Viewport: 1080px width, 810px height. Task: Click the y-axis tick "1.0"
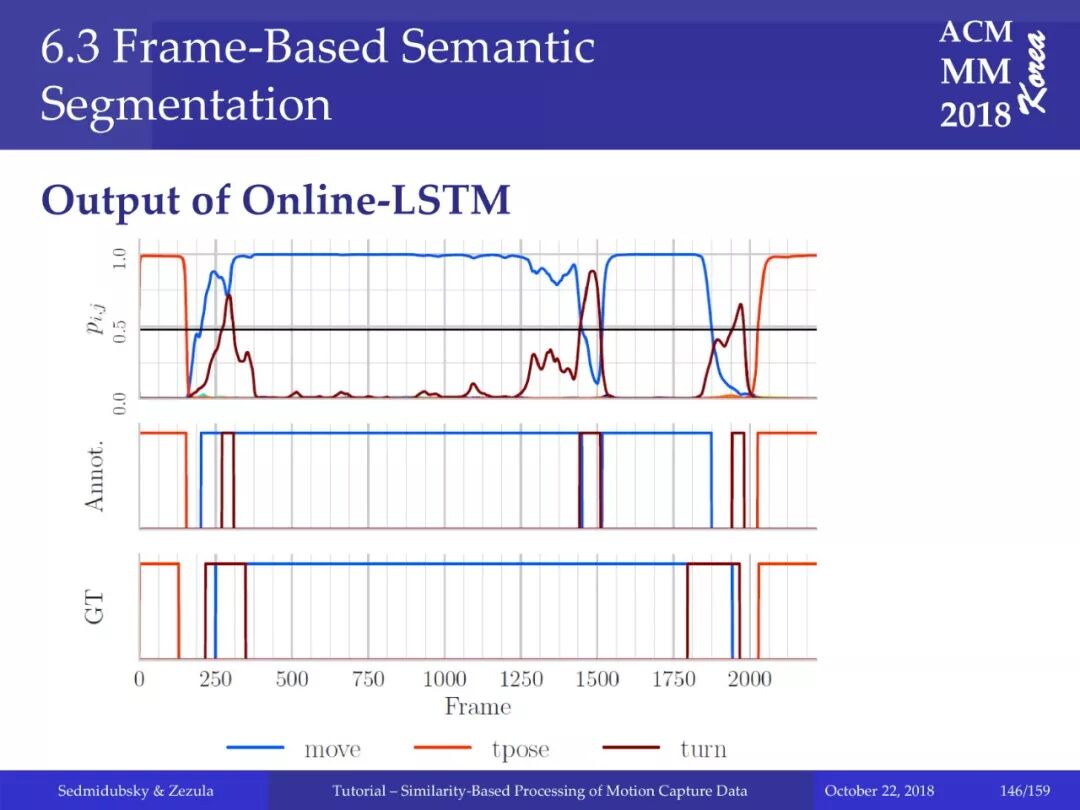coord(120,259)
